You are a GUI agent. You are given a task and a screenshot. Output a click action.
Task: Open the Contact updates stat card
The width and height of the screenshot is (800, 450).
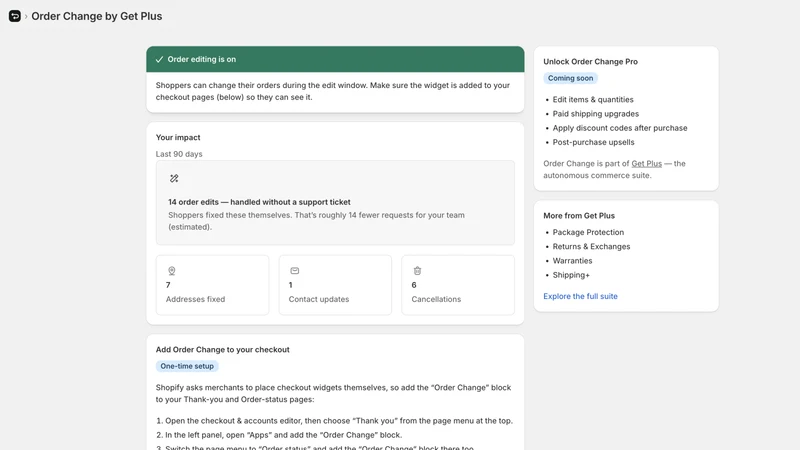pos(335,285)
